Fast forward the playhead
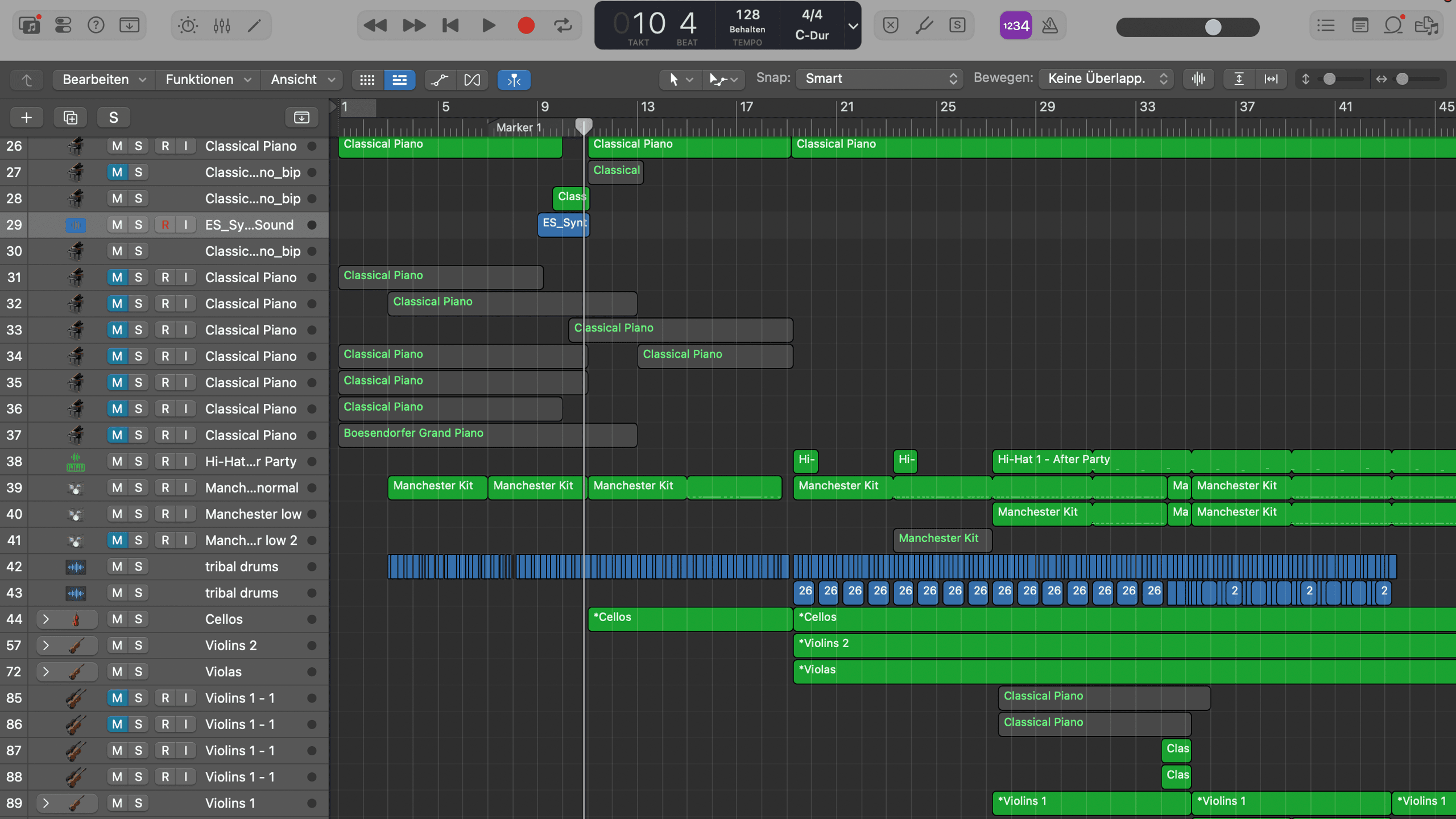 point(413,26)
